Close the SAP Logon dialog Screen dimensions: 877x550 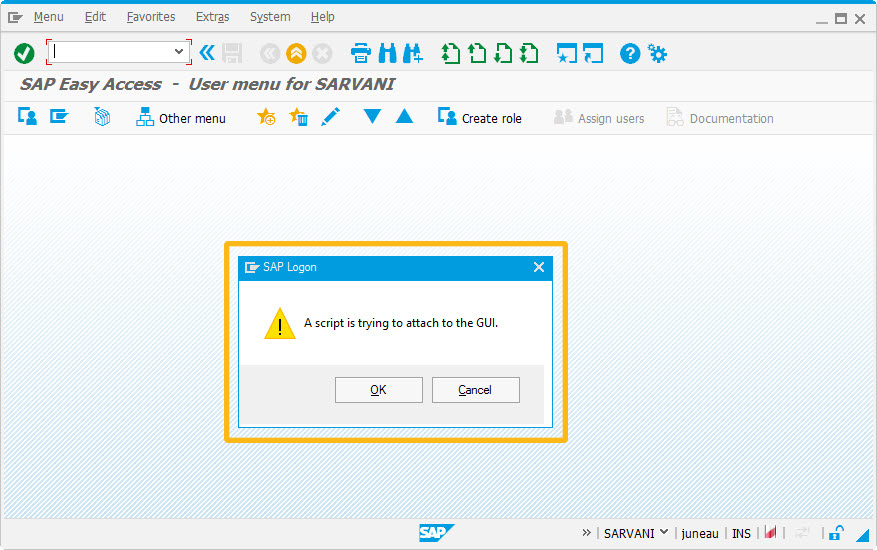point(539,267)
